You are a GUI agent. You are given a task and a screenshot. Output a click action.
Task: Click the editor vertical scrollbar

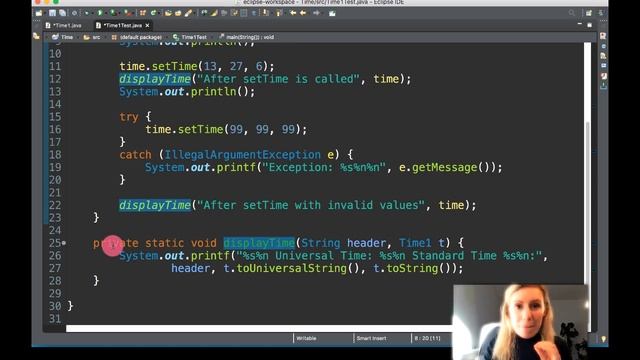tap(588, 163)
